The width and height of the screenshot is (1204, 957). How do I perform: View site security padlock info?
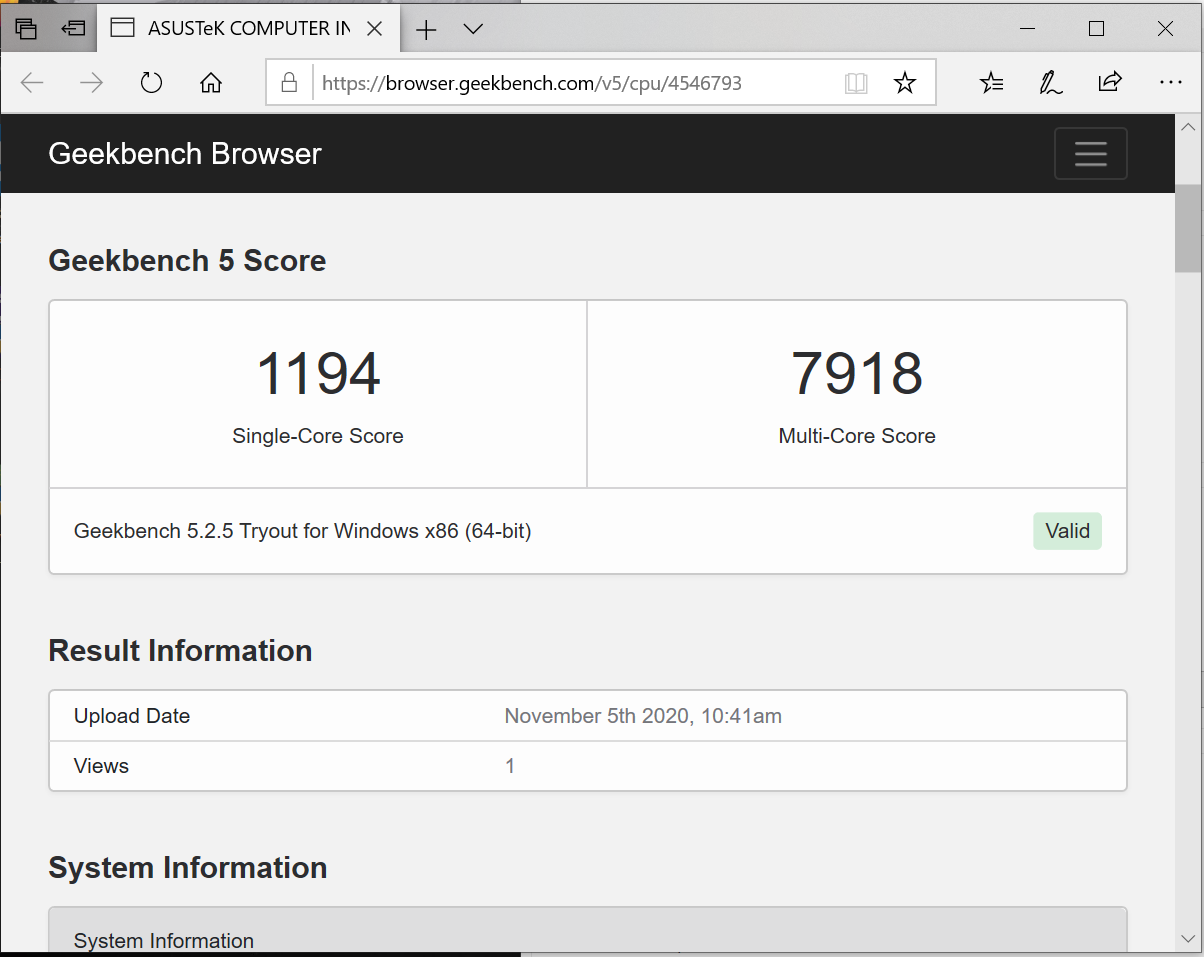tap(290, 83)
